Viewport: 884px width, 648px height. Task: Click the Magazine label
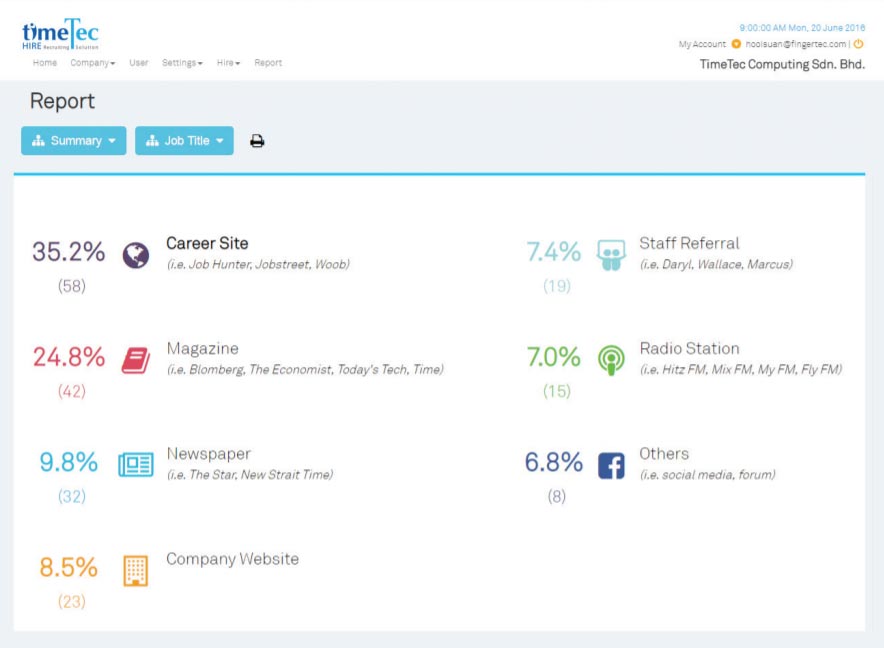[x=202, y=349]
